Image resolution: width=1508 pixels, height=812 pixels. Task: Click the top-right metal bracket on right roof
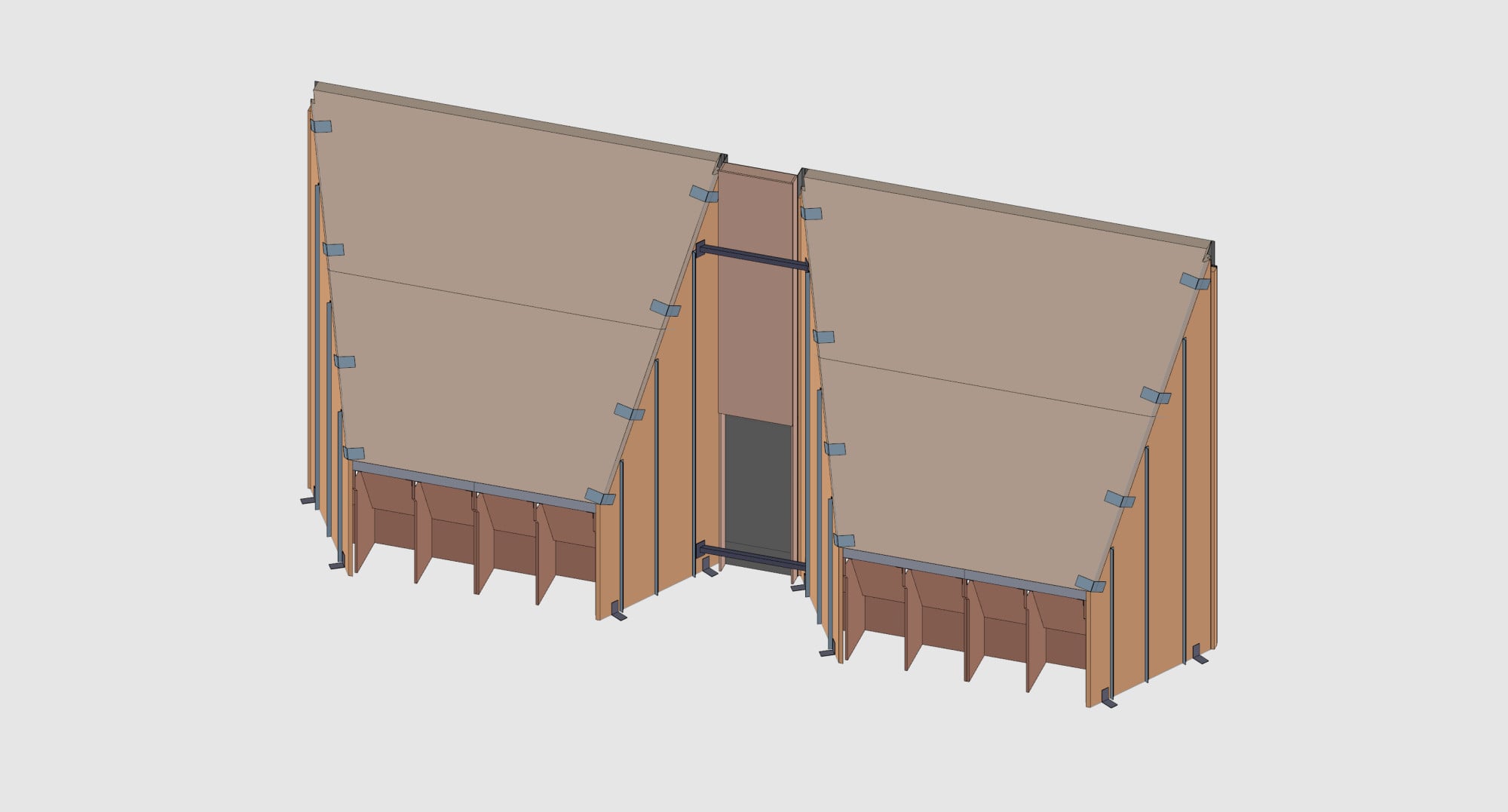point(1194,282)
